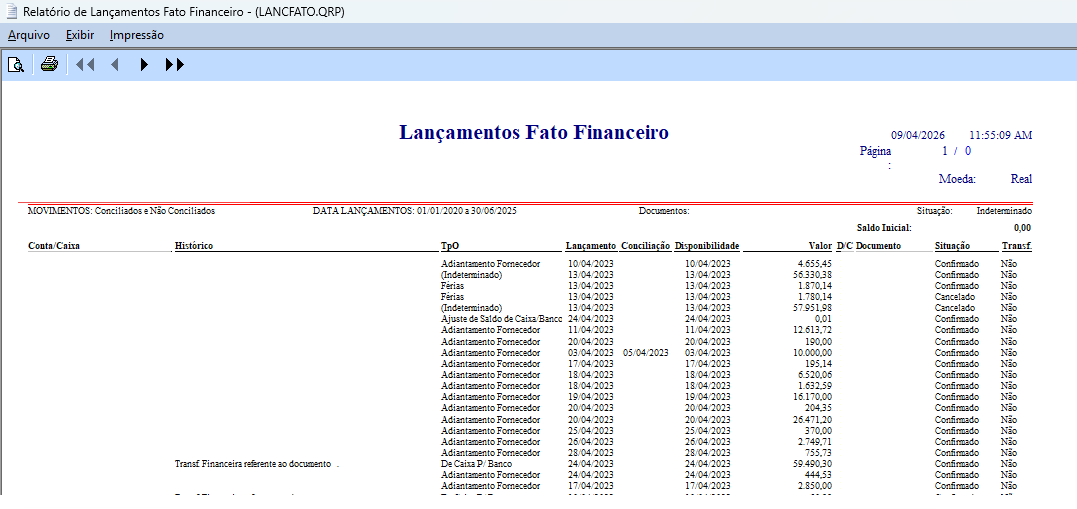Viewport: 1077px width, 509px height.
Task: Go to the previous report page
Action: tap(114, 65)
